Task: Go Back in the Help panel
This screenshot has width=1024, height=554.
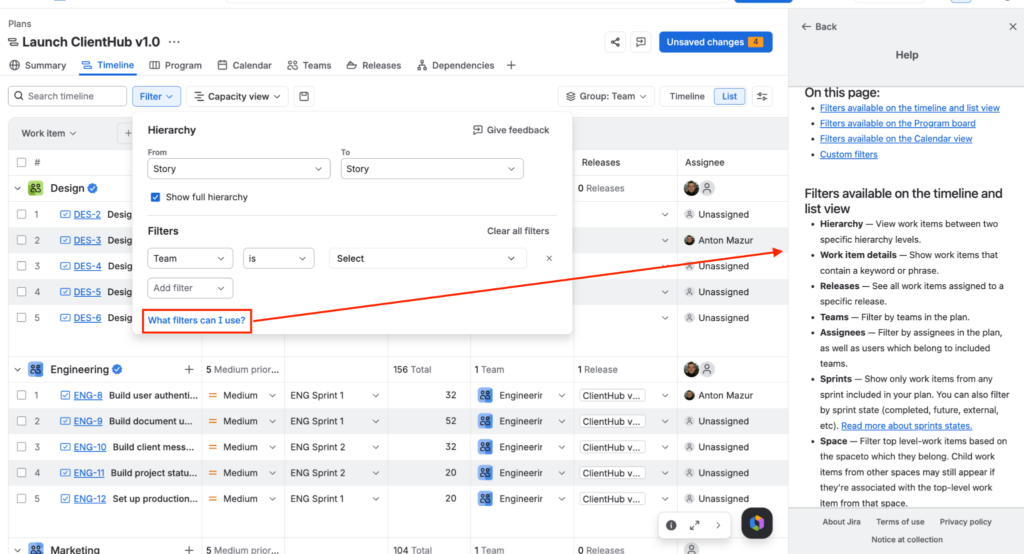Action: click(x=819, y=27)
